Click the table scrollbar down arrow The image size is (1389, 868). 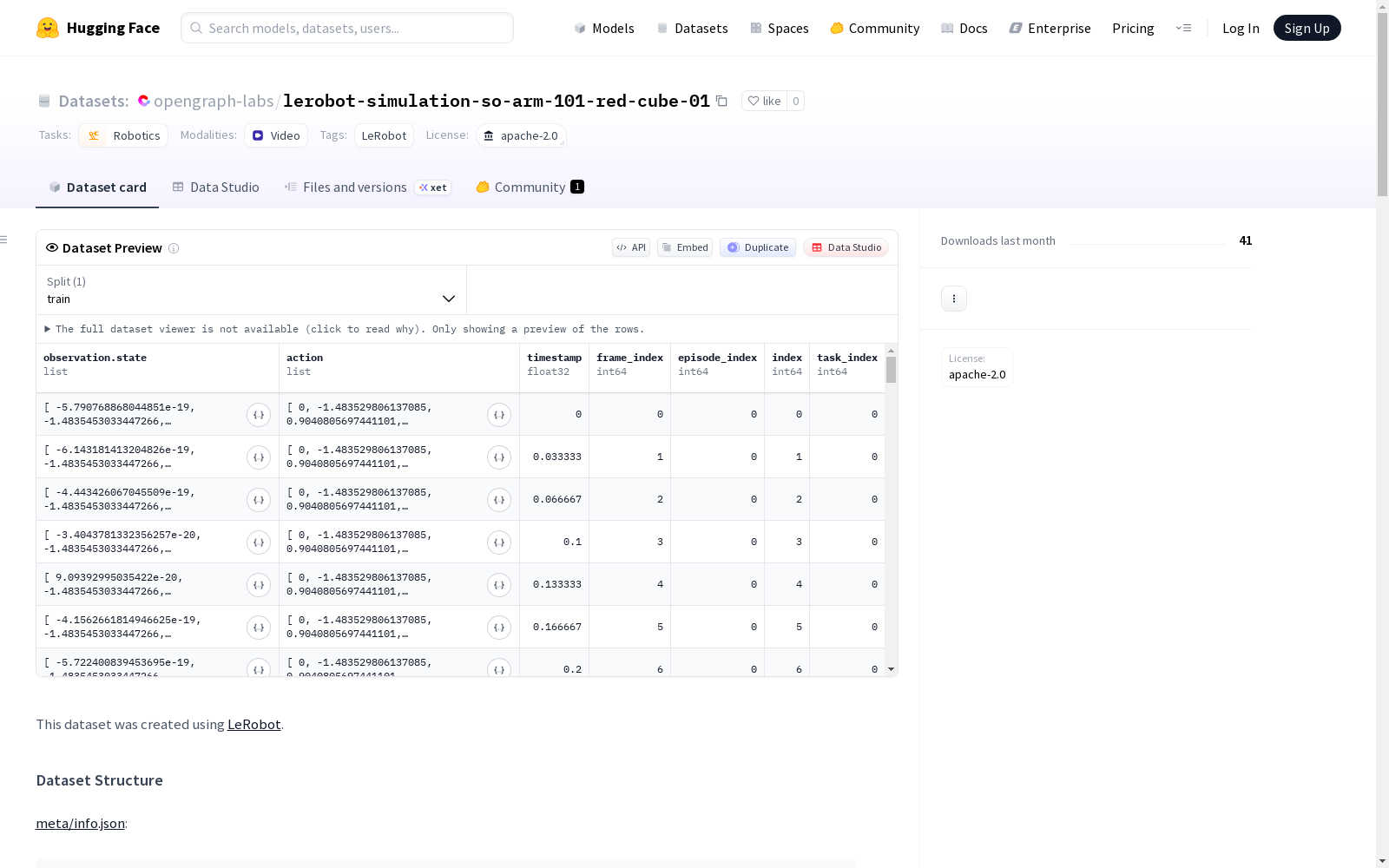click(x=891, y=669)
